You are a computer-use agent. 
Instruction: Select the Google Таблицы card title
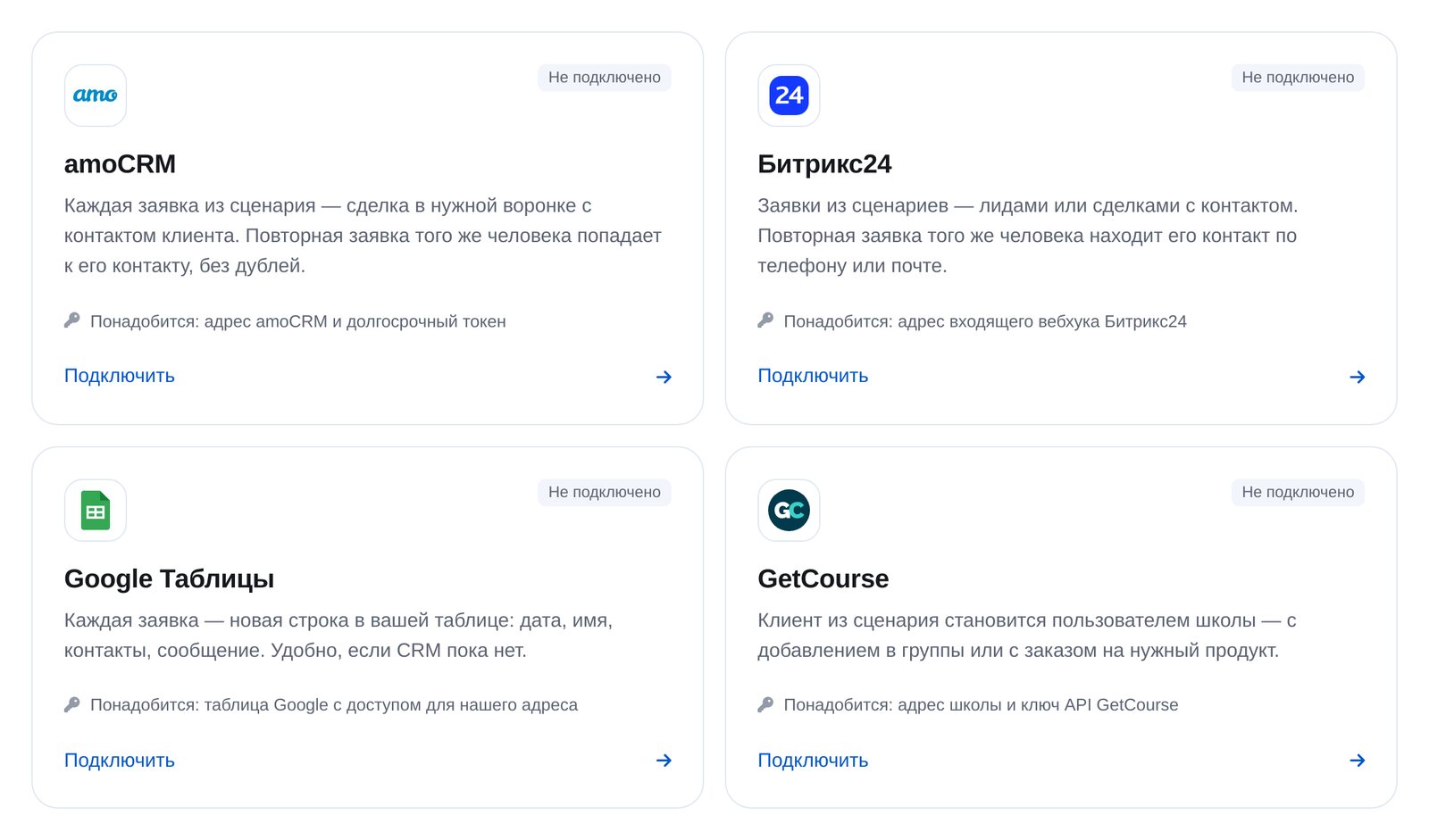(x=170, y=579)
